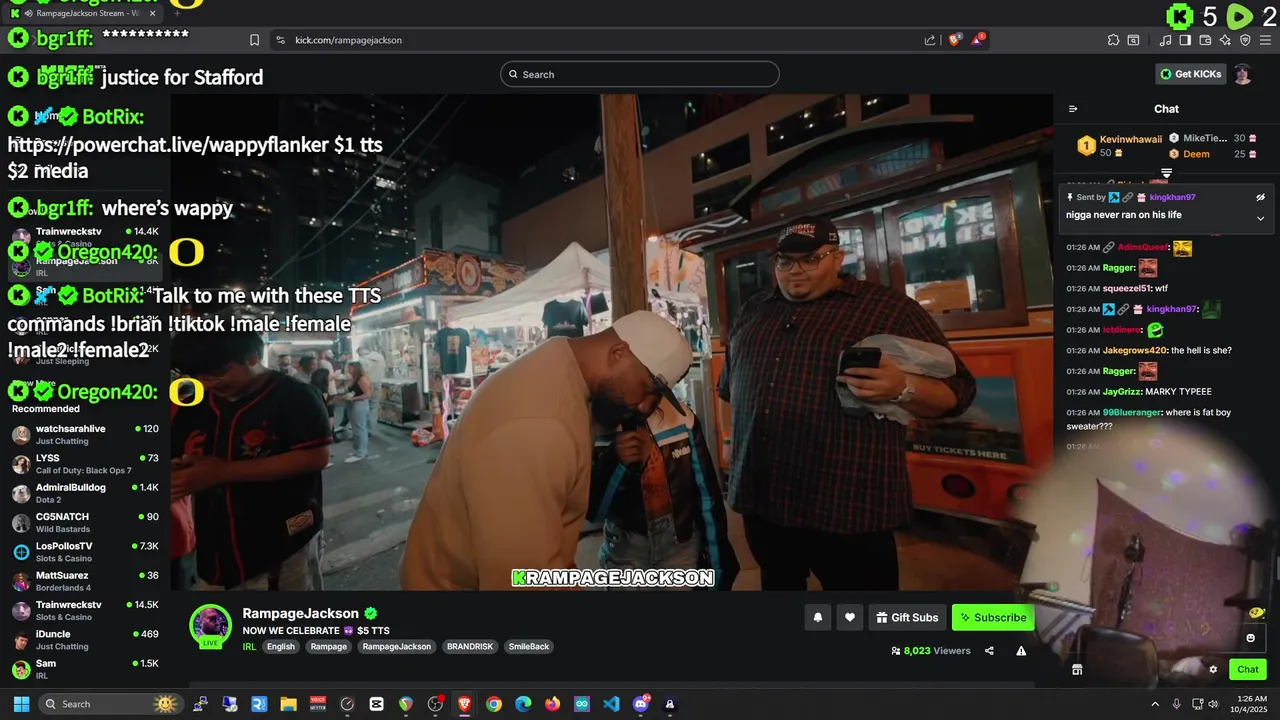Open iDuncle channel in sidebar
Viewport: 1280px width, 720px height.
point(85,639)
